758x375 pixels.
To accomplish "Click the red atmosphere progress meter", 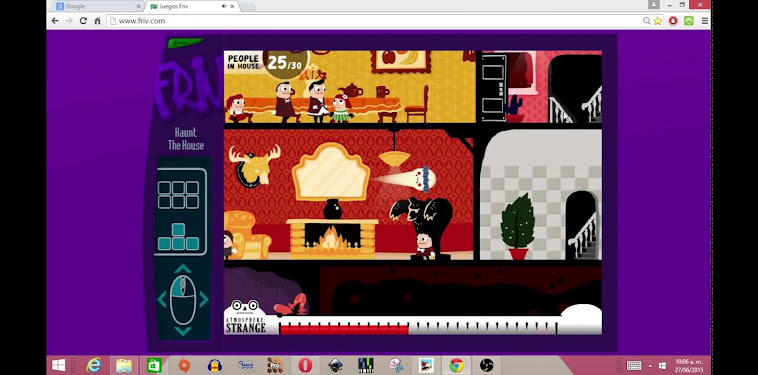I will click(x=344, y=329).
